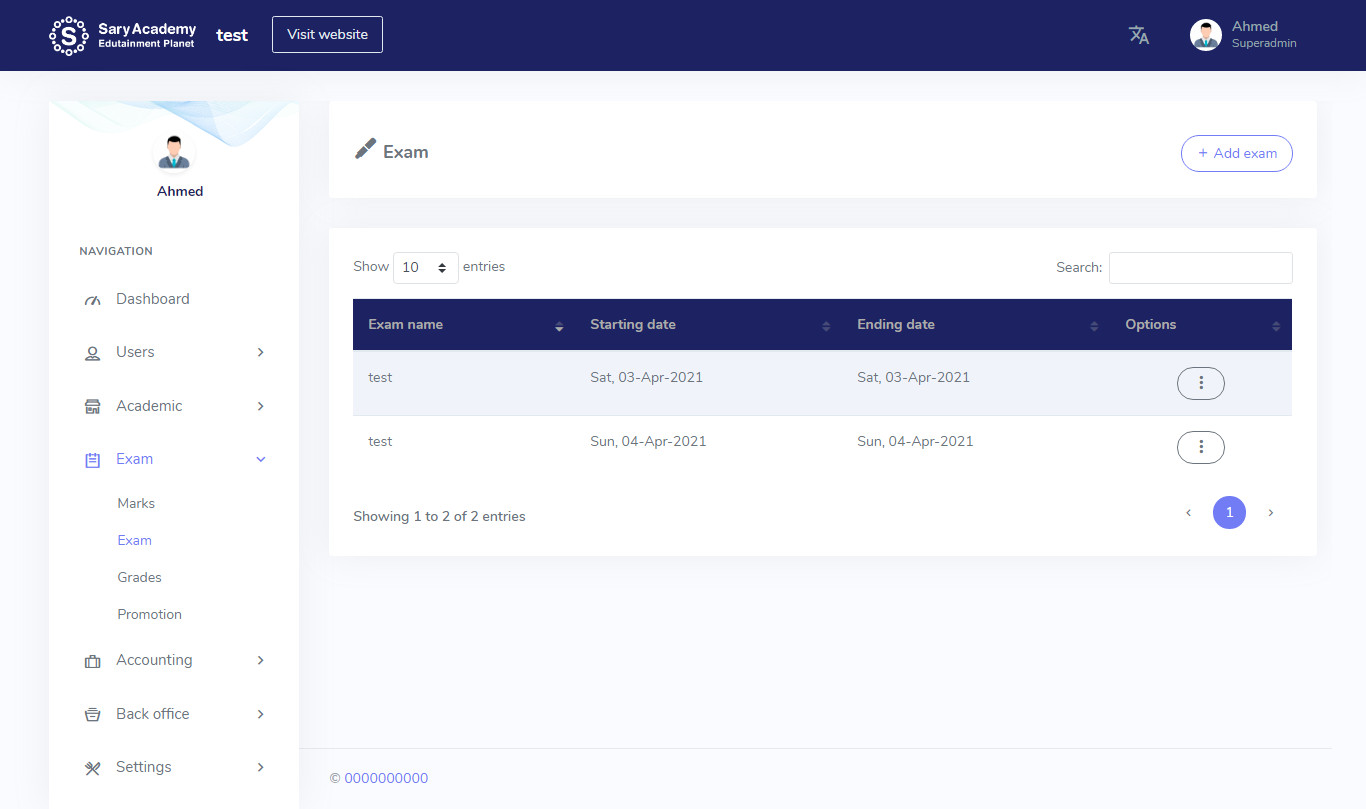Click the Users menu label
This screenshot has height=809, width=1366.
[x=135, y=352]
